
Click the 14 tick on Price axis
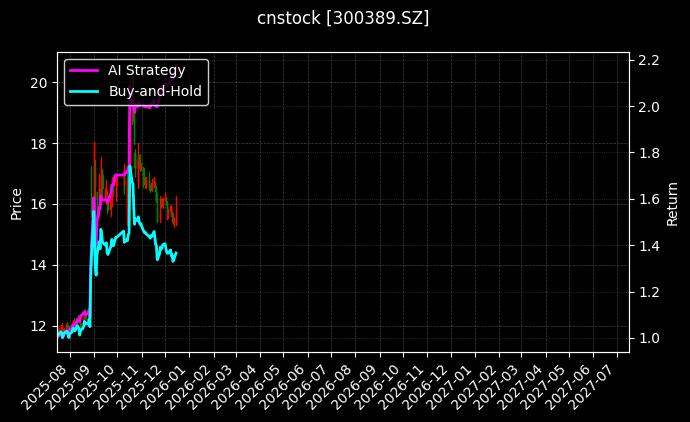tap(38, 265)
